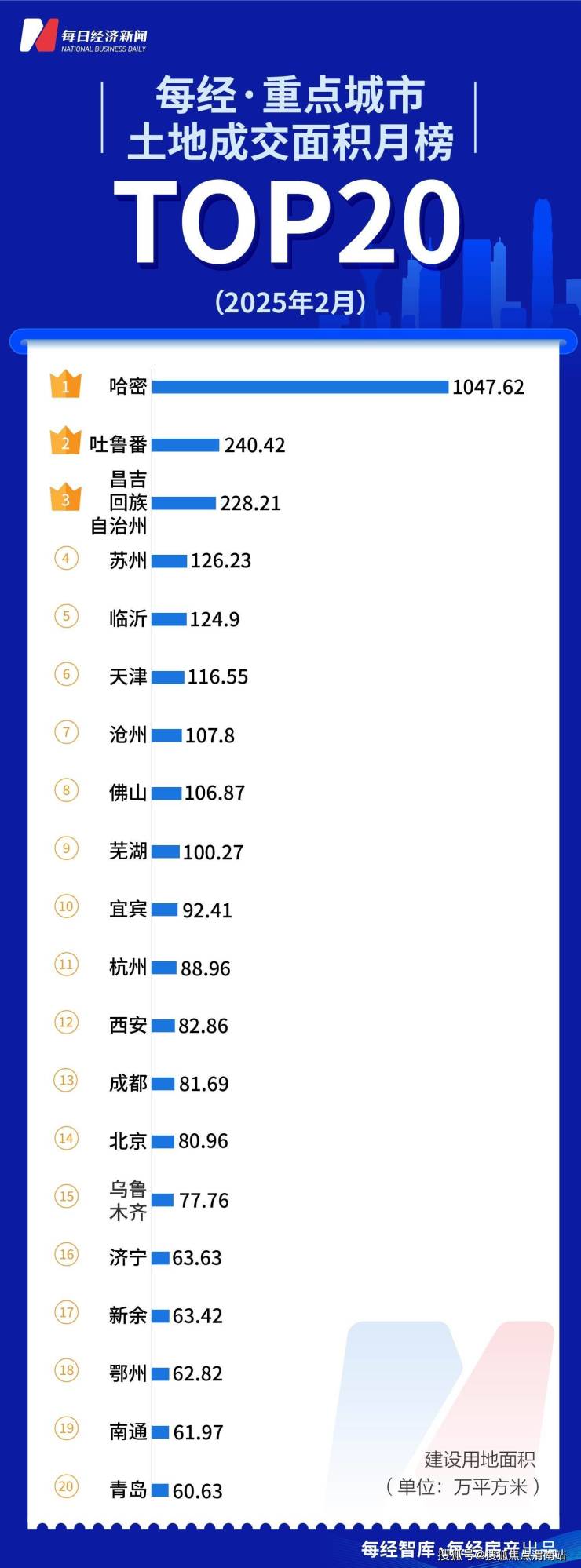The width and height of the screenshot is (581, 1568).
Task: Click the TOP20 headline text
Action: [289, 223]
